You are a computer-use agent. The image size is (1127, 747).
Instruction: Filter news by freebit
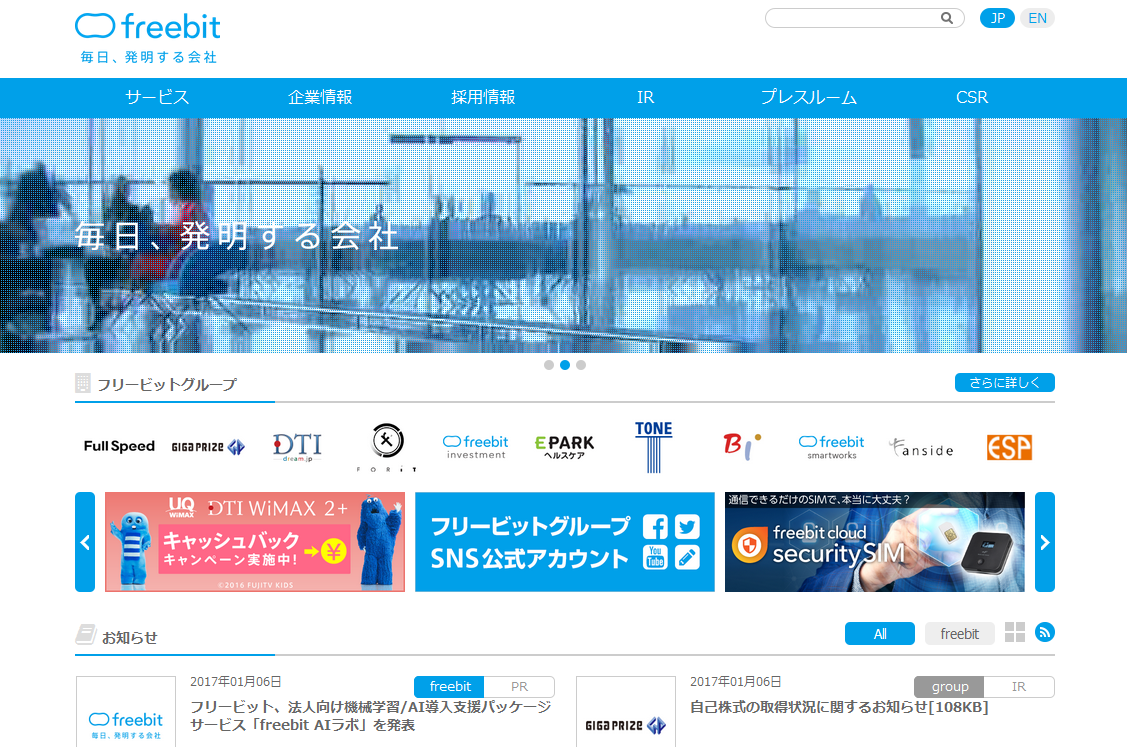(x=960, y=633)
